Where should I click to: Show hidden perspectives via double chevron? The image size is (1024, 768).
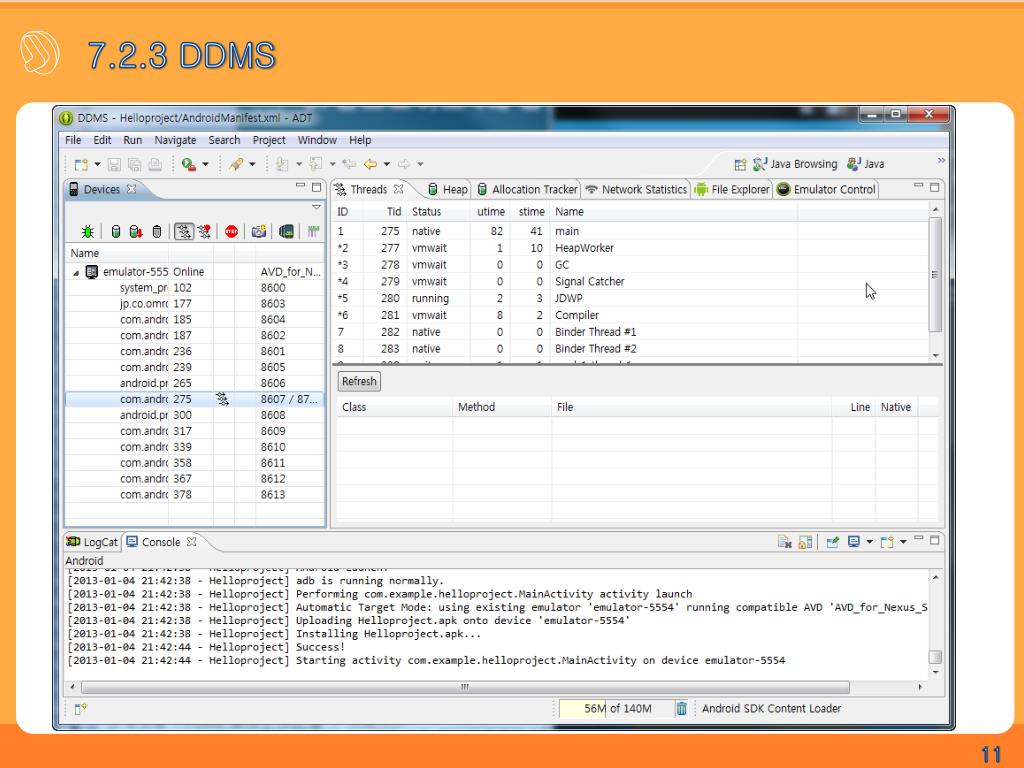pos(941,161)
